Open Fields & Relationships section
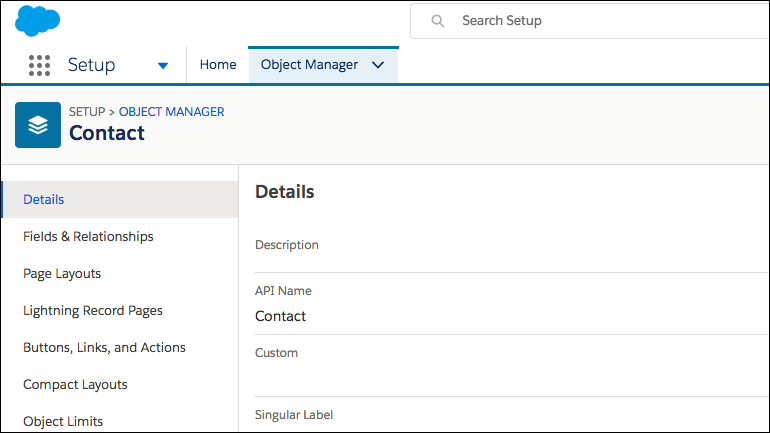The width and height of the screenshot is (770, 433). (x=88, y=237)
